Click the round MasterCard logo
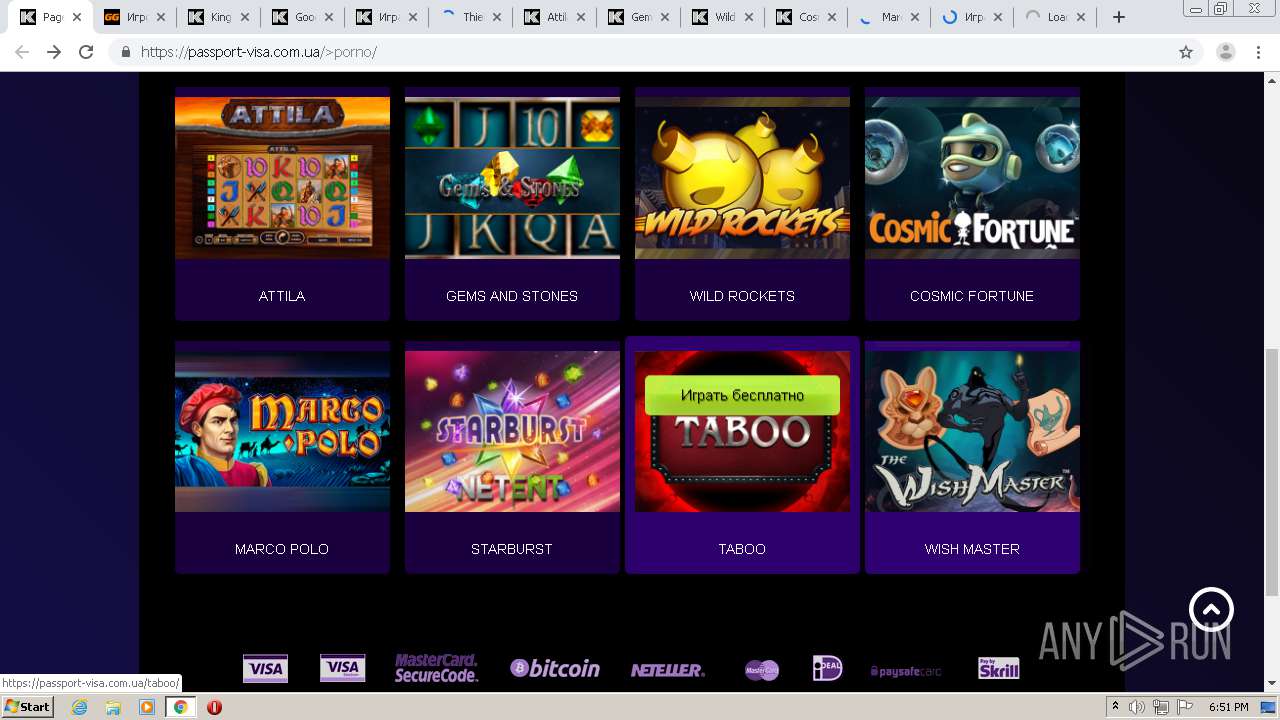1280x720 pixels. [762, 670]
